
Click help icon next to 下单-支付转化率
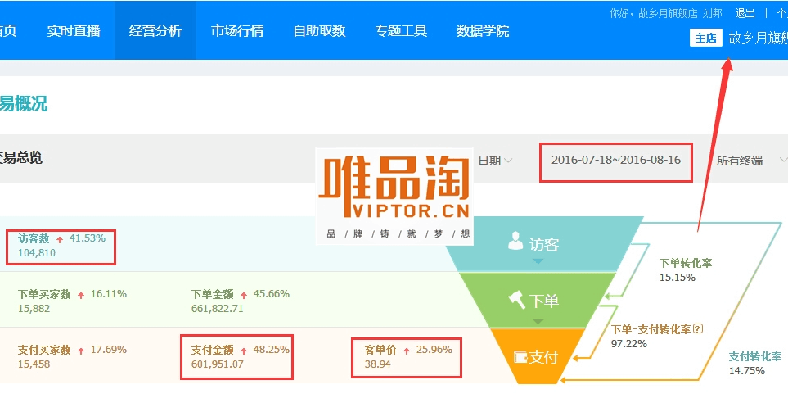pyautogui.click(x=698, y=329)
